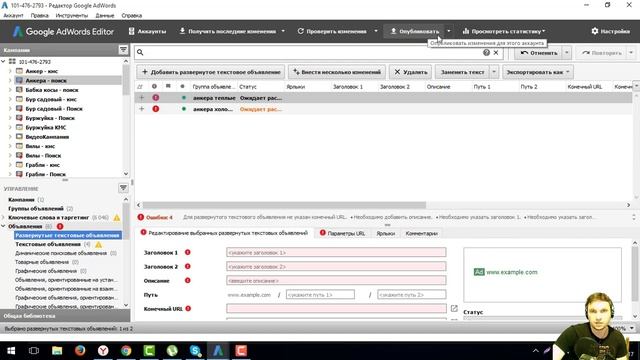The height and width of the screenshot is (360, 640).
Task: Click the Описание input field
Action: click(336, 280)
